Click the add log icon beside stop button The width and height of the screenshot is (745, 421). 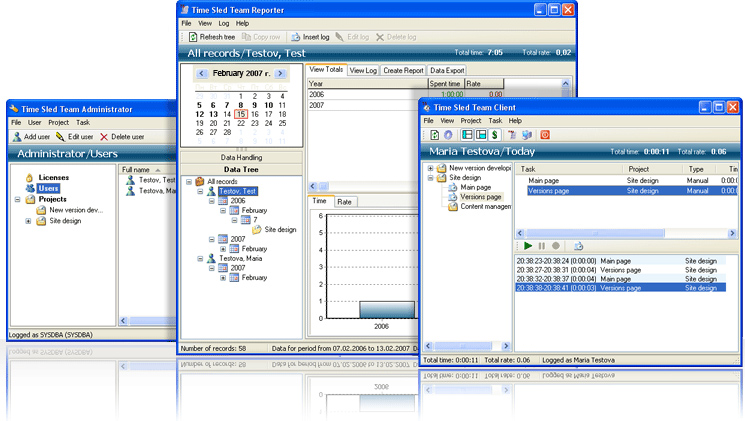[578, 246]
